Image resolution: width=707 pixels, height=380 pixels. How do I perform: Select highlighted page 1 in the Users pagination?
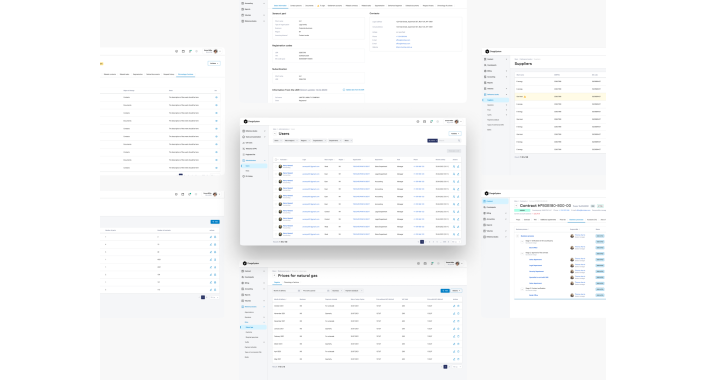(x=422, y=242)
